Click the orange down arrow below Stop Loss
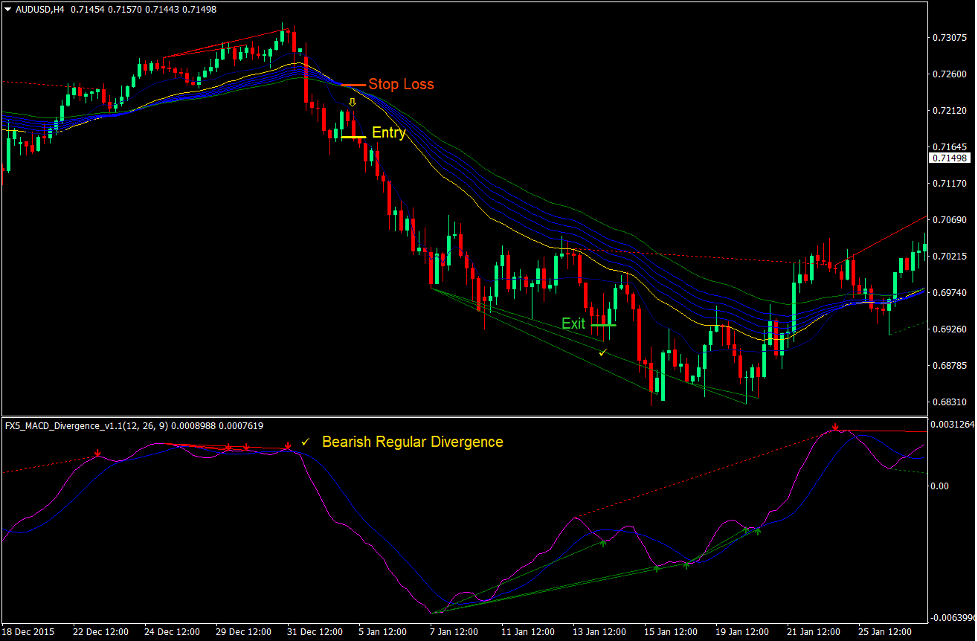Viewport: 977px width, 641px height. pyautogui.click(x=352, y=103)
